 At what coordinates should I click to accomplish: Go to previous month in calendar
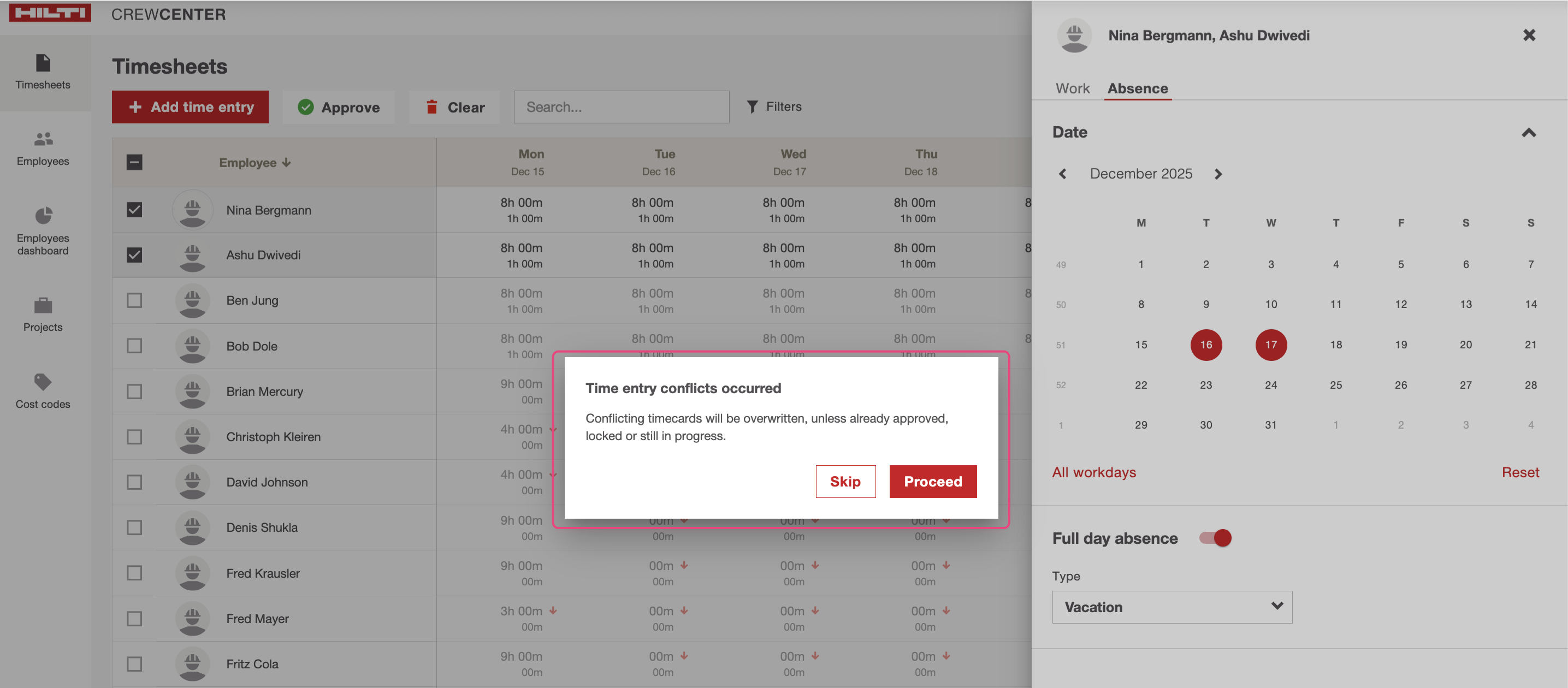(x=1063, y=174)
